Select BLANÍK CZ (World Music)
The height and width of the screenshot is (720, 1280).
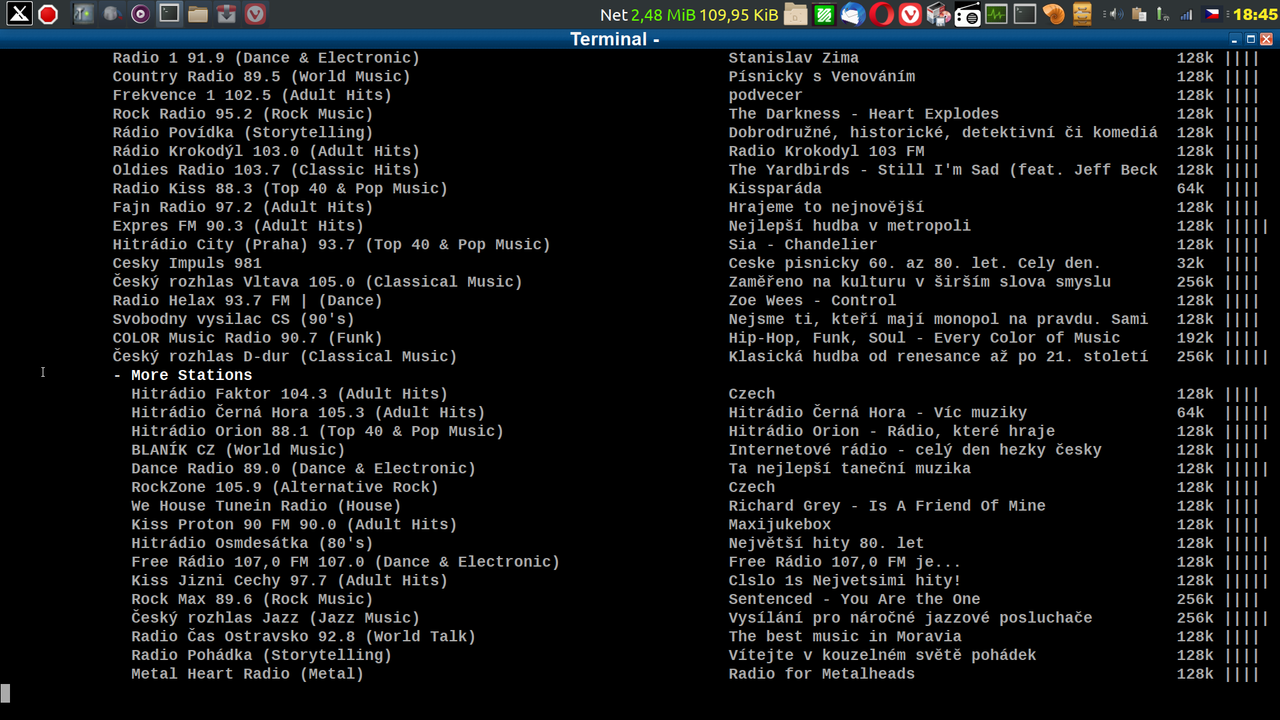pos(238,450)
